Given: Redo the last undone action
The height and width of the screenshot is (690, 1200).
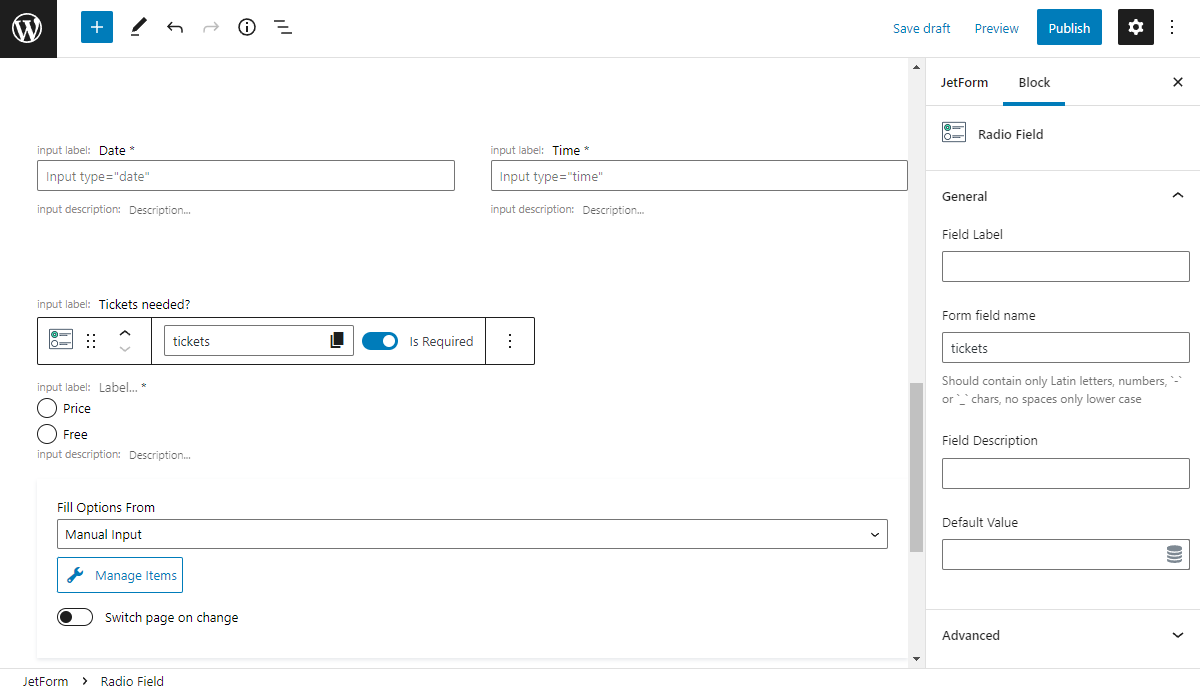Looking at the screenshot, I should pos(211,27).
